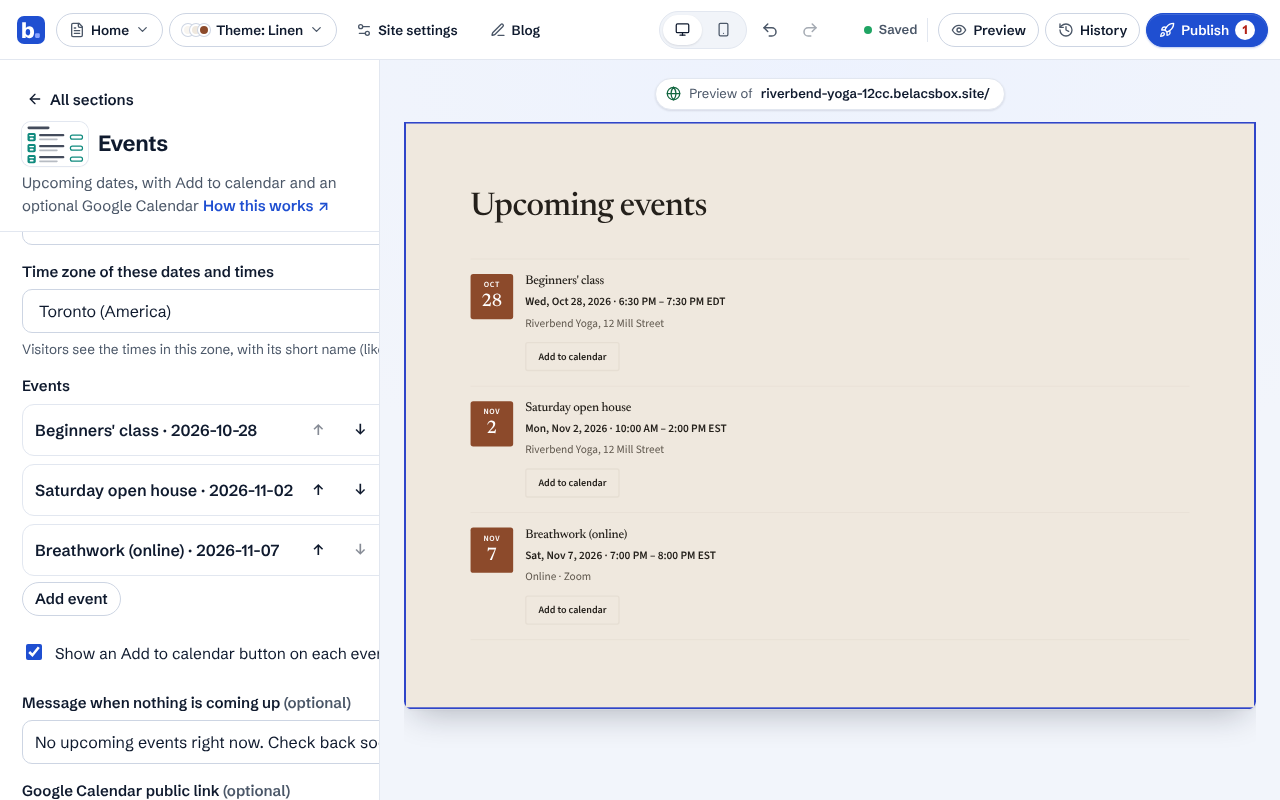Image resolution: width=1280 pixels, height=800 pixels.
Task: Move Breathwork (online) event down
Action: [x=360, y=550]
